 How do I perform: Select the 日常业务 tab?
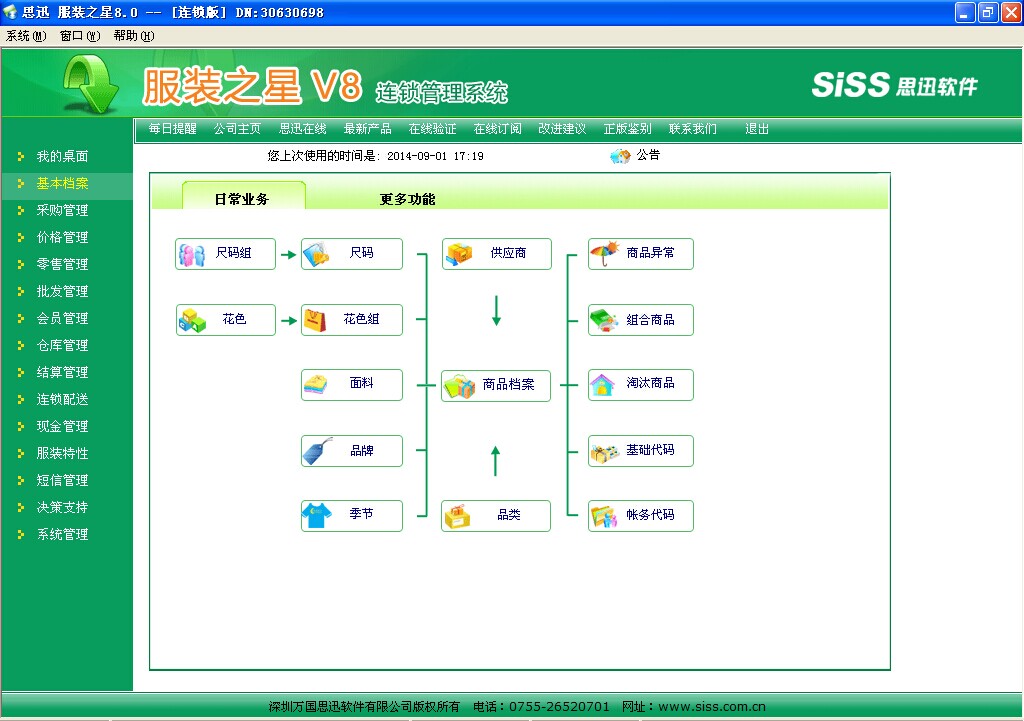tap(242, 199)
